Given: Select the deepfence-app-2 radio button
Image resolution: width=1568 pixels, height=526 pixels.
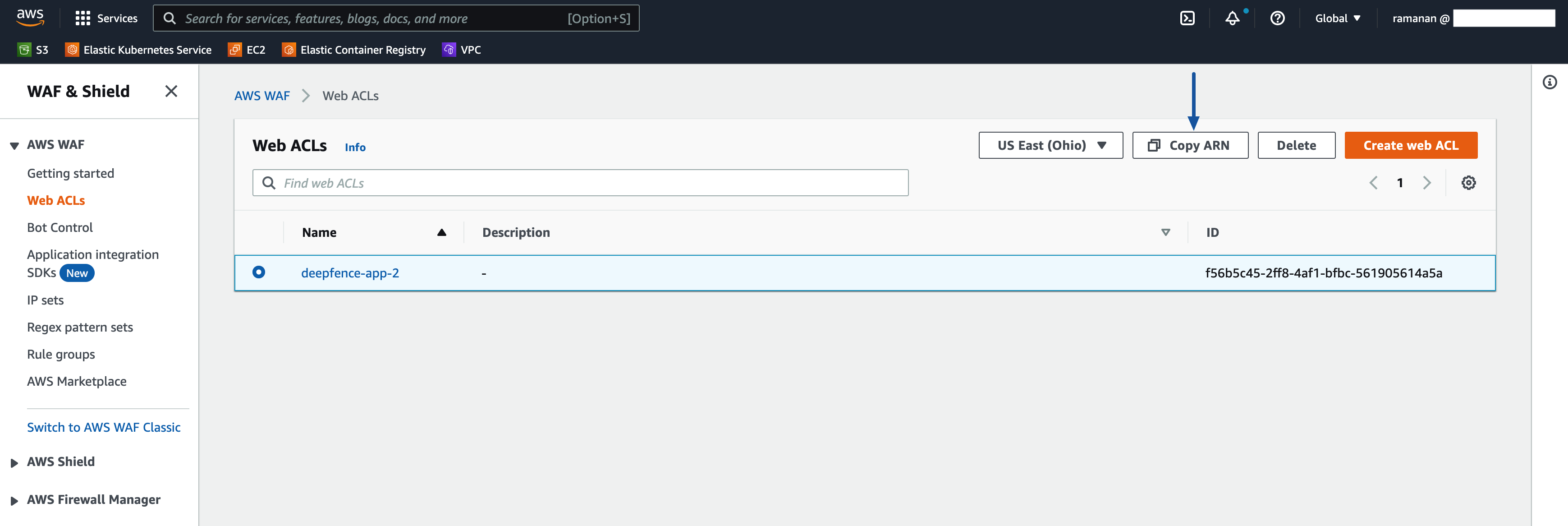Looking at the screenshot, I should (259, 272).
